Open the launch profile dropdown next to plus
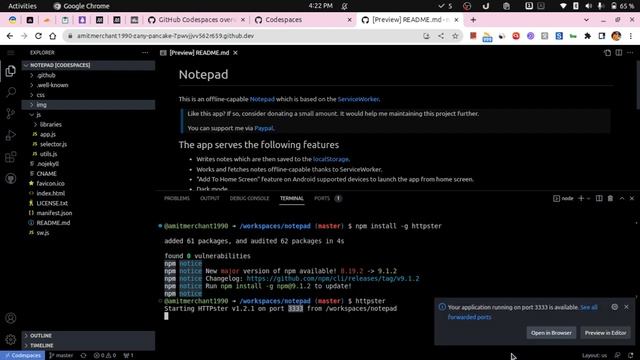 [589, 198]
